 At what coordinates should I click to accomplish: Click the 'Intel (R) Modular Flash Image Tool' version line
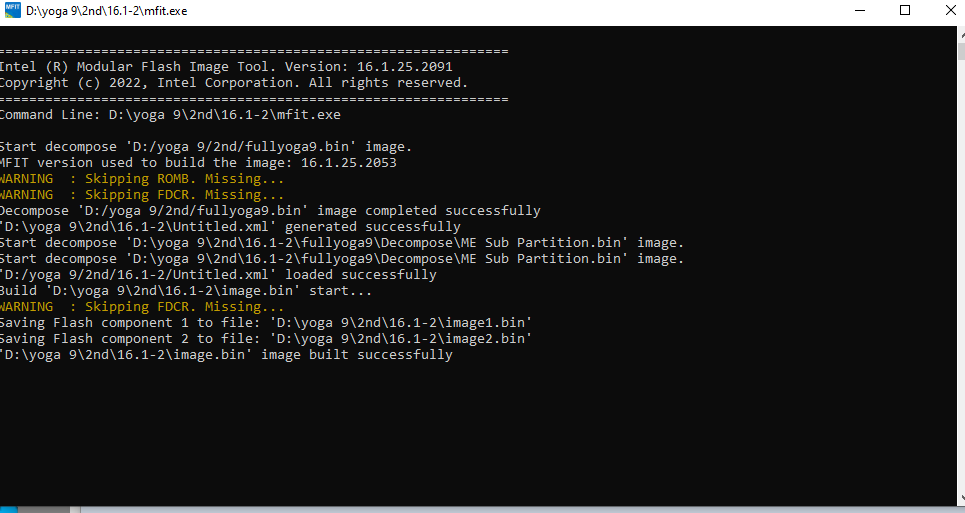pos(226,66)
